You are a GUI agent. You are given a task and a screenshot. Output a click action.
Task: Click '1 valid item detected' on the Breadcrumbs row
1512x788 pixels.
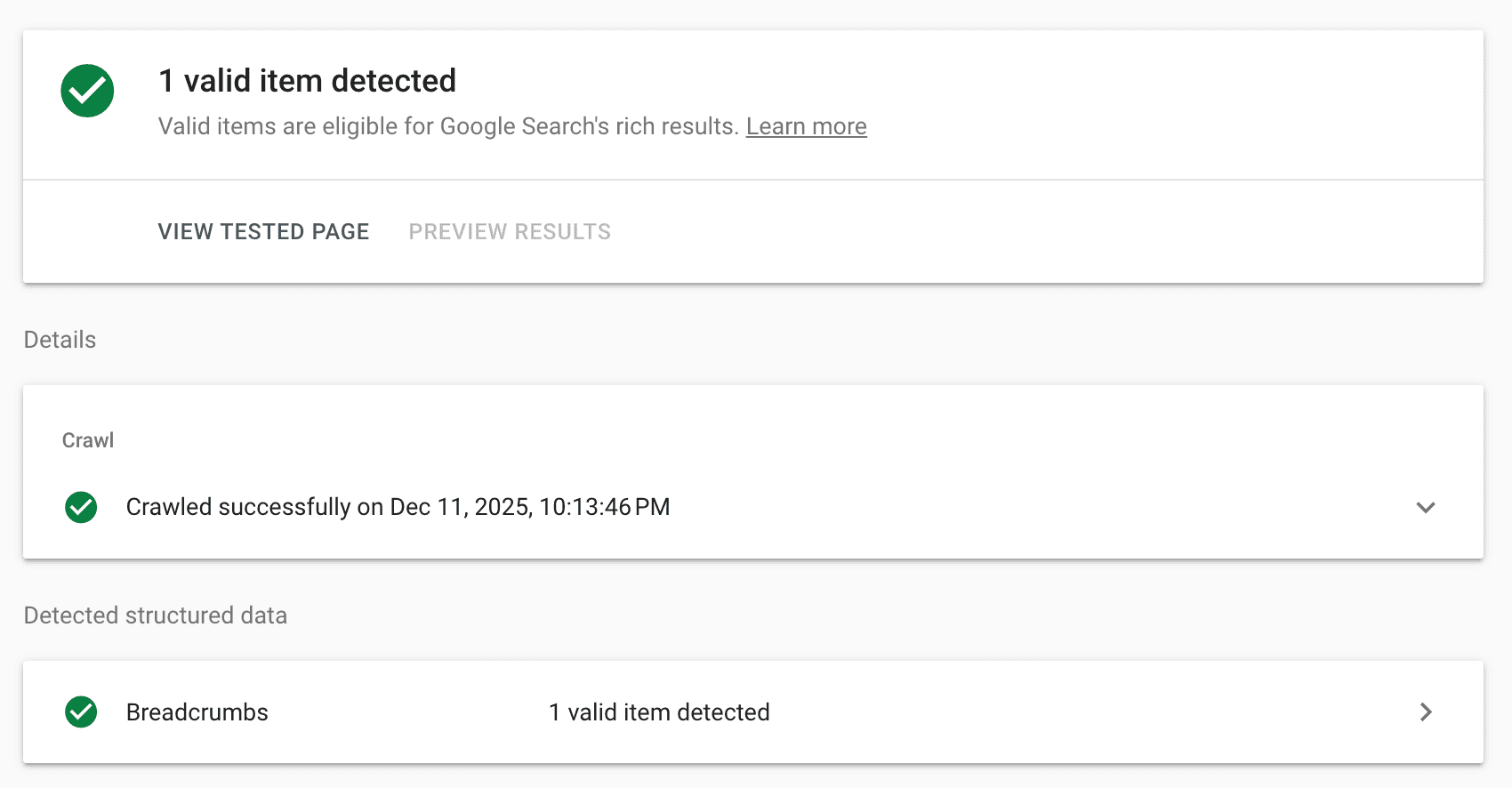coord(659,712)
